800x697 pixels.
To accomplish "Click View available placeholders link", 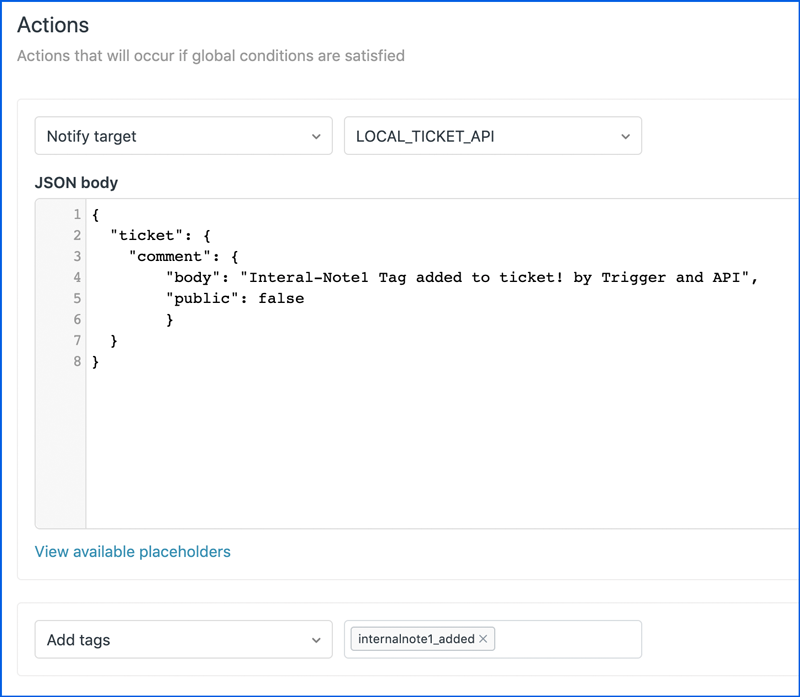I will point(133,552).
